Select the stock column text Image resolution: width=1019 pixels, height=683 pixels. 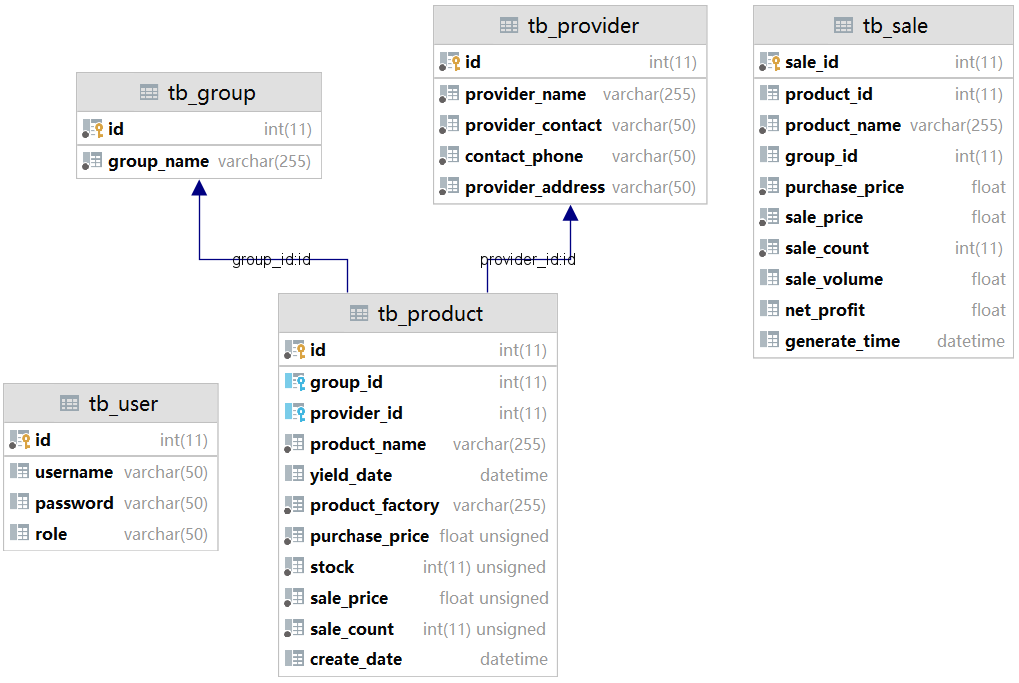(331, 567)
